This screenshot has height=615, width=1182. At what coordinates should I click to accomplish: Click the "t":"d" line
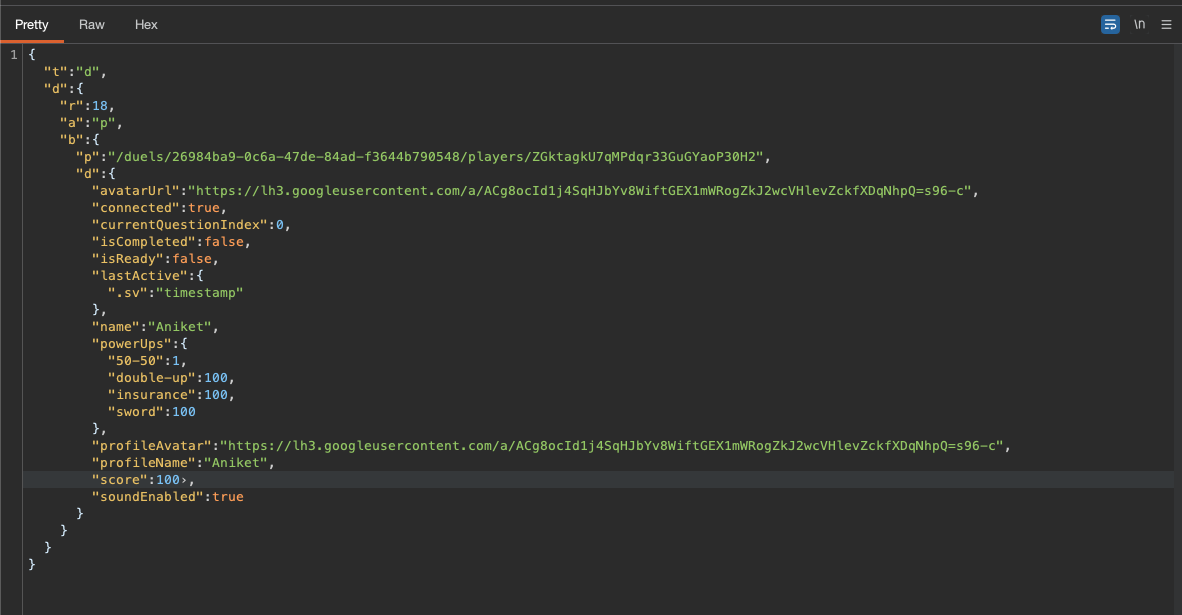(x=75, y=72)
